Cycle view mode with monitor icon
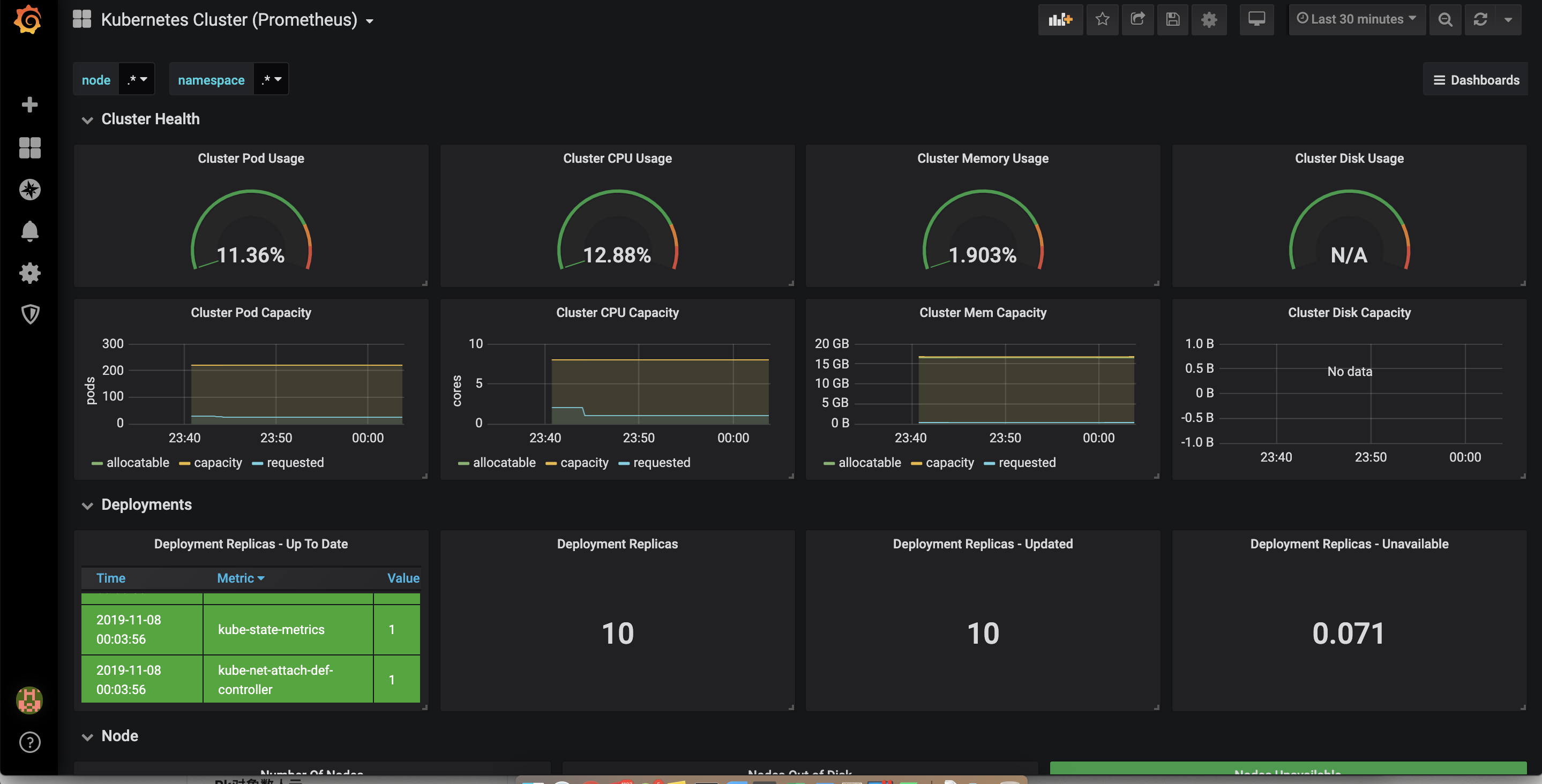1542x784 pixels. [x=1256, y=20]
